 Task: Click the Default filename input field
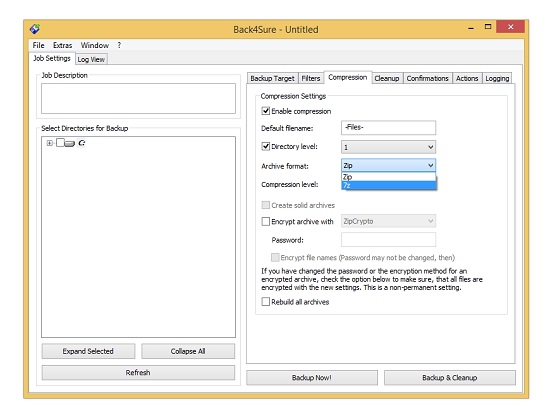[388, 128]
